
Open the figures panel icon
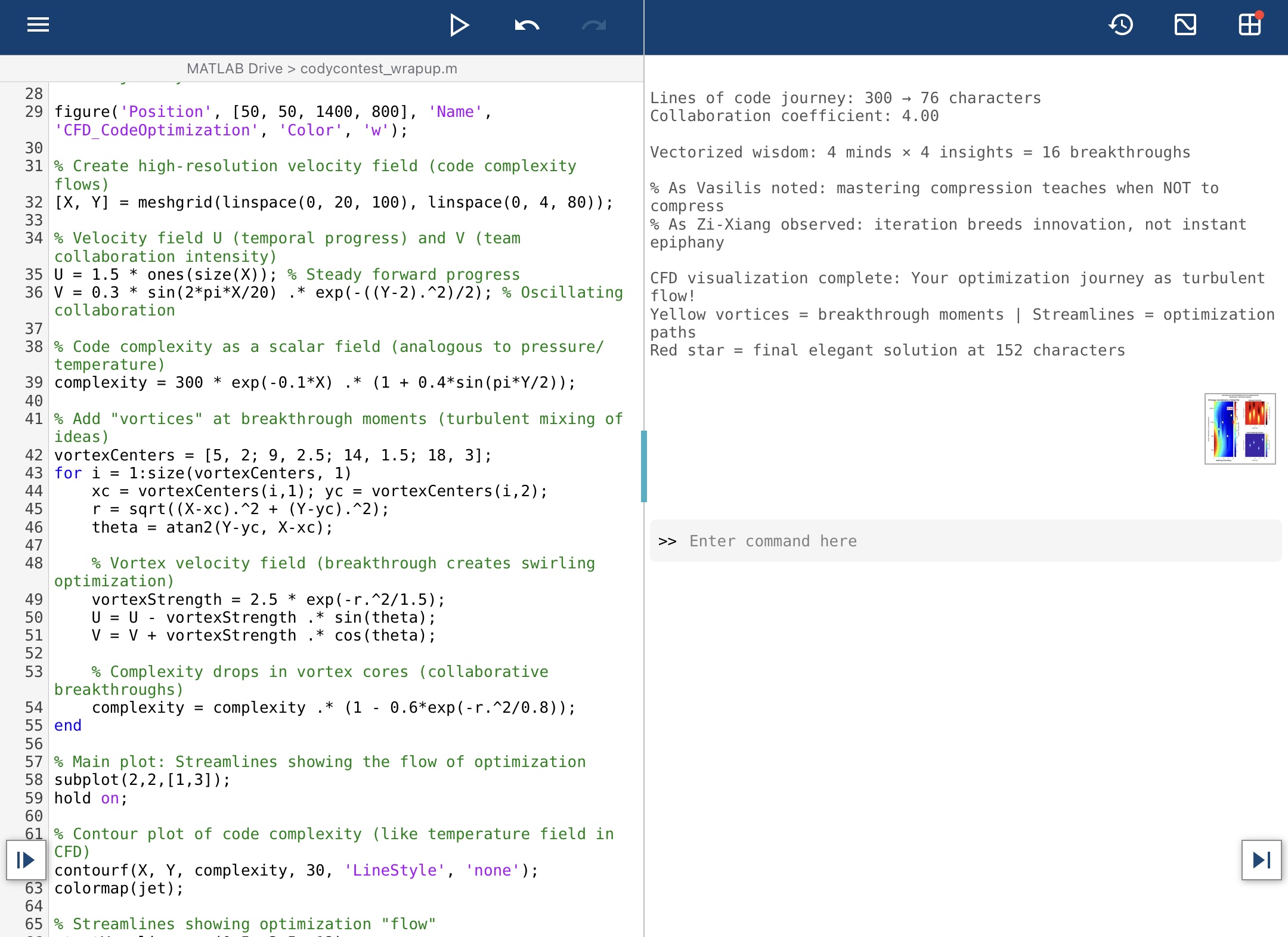(1185, 25)
